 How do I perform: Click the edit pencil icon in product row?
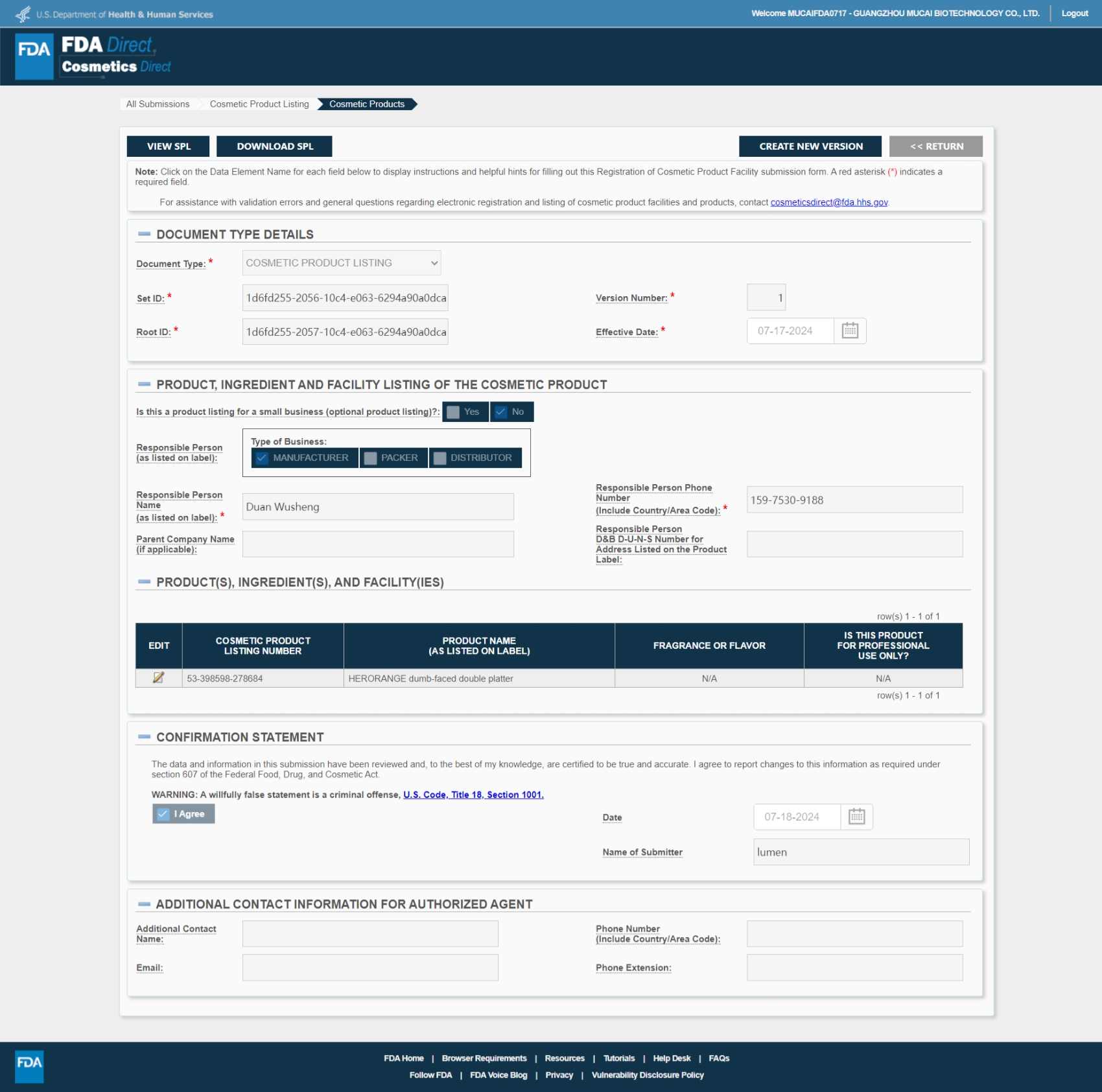[158, 678]
